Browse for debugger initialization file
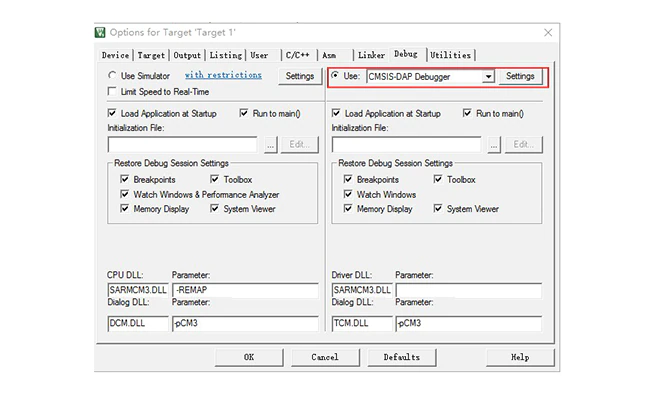652x404 pixels. pyautogui.click(x=494, y=145)
